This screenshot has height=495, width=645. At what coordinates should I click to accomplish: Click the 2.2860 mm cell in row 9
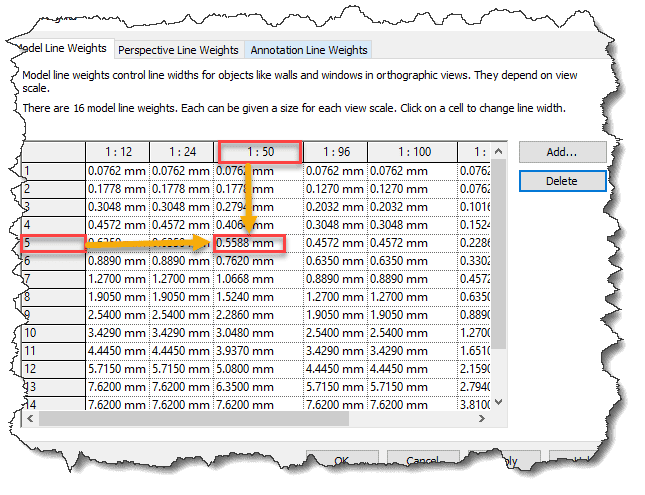[x=258, y=315]
